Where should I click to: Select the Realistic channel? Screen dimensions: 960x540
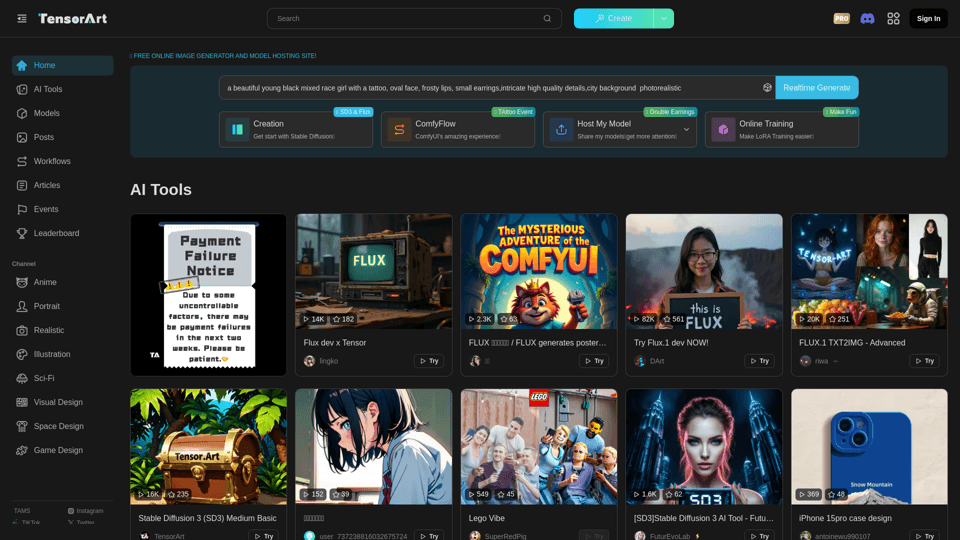[62, 330]
